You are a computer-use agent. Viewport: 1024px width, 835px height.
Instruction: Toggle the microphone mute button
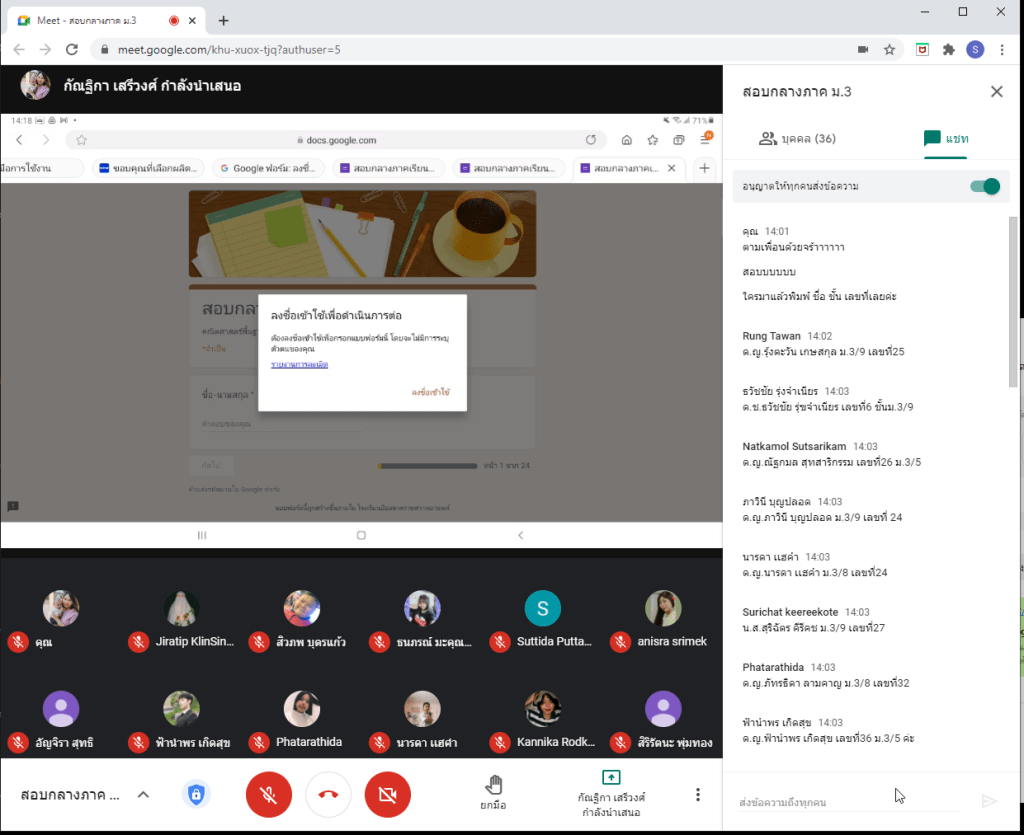tap(268, 795)
